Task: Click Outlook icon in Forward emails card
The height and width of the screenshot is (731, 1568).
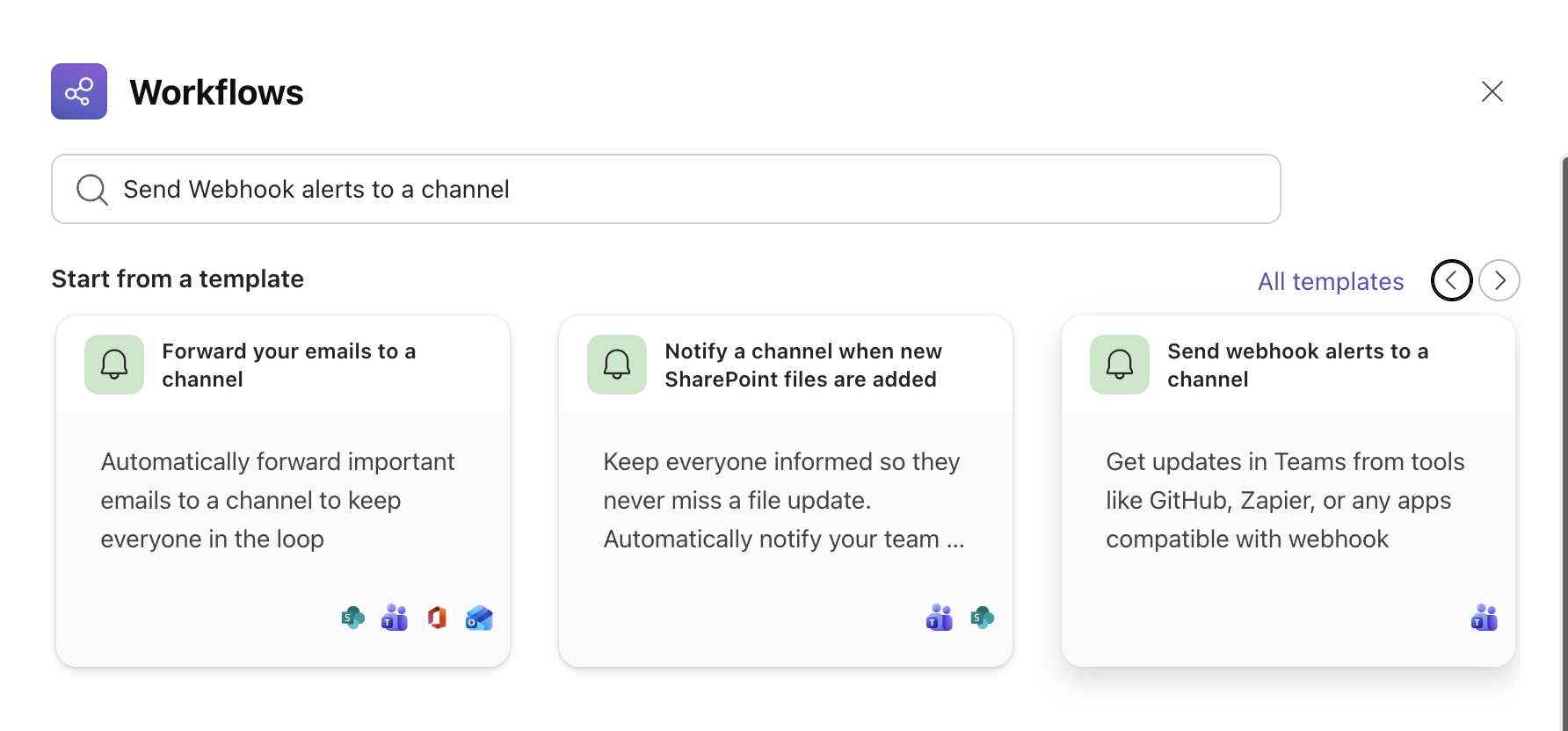Action: point(479,619)
